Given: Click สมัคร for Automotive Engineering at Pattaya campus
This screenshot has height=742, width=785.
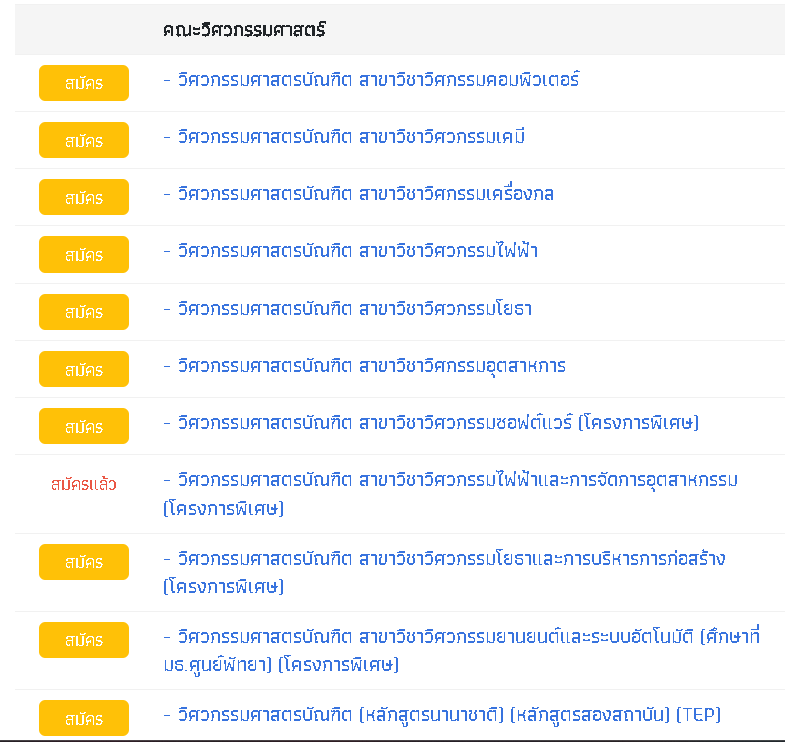Looking at the screenshot, I should click(84, 640).
